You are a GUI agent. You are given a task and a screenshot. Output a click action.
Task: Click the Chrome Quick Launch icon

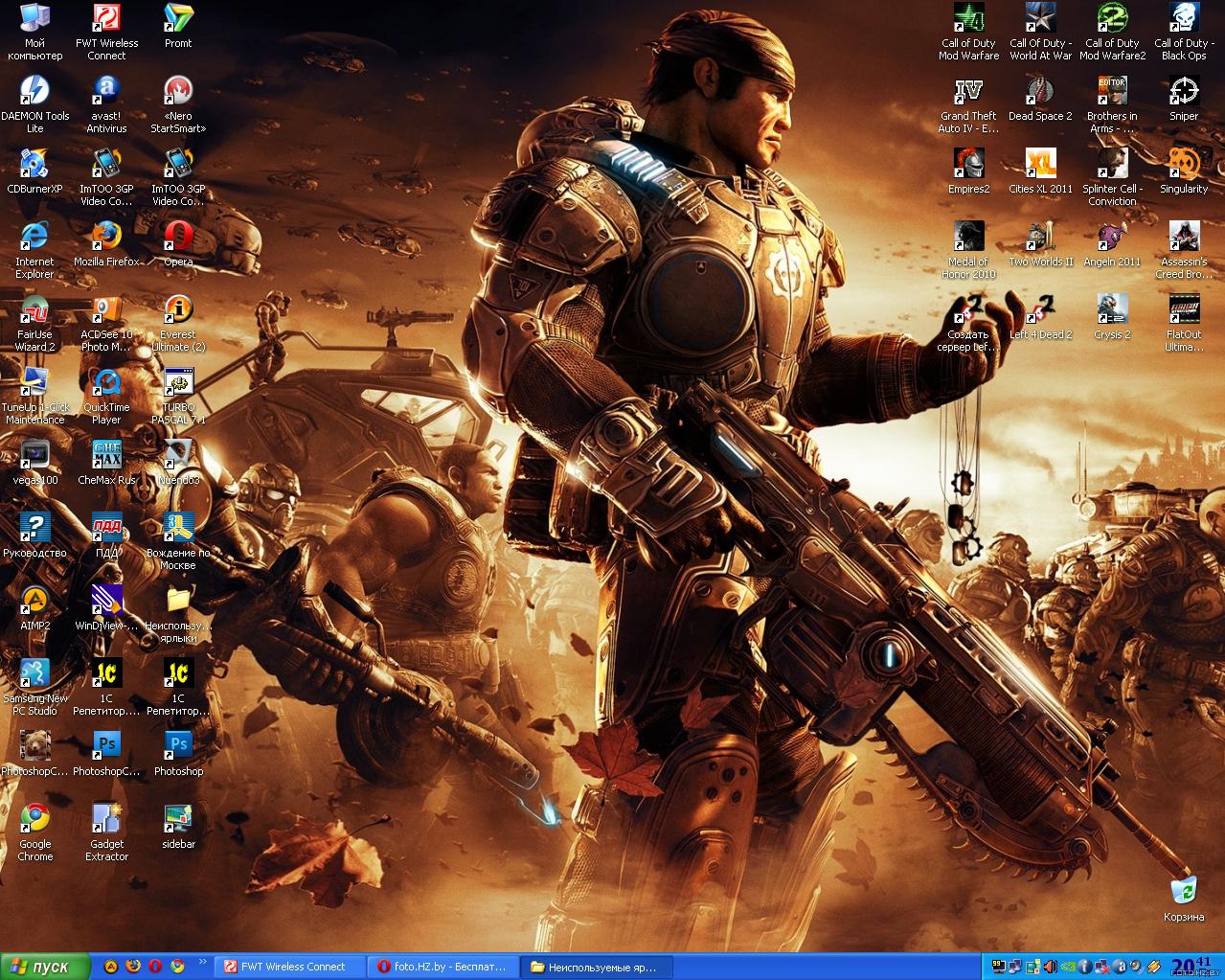[177, 967]
